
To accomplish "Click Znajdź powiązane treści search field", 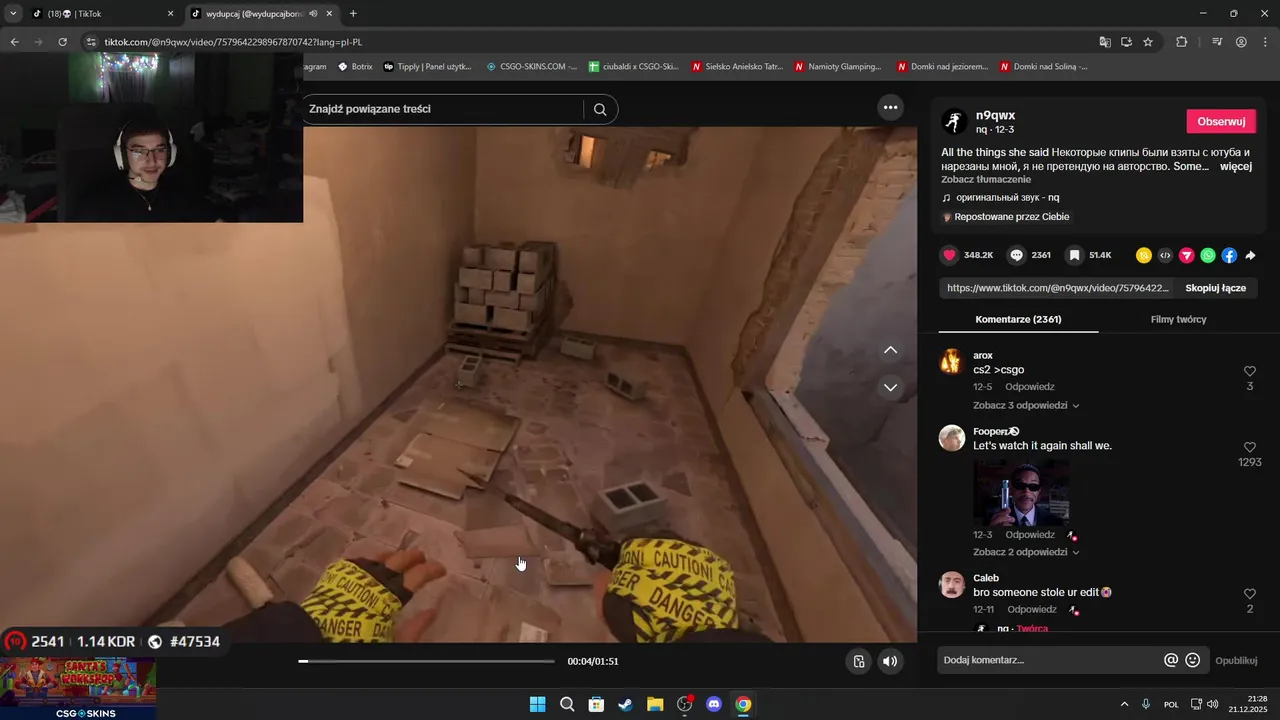I will point(444,109).
